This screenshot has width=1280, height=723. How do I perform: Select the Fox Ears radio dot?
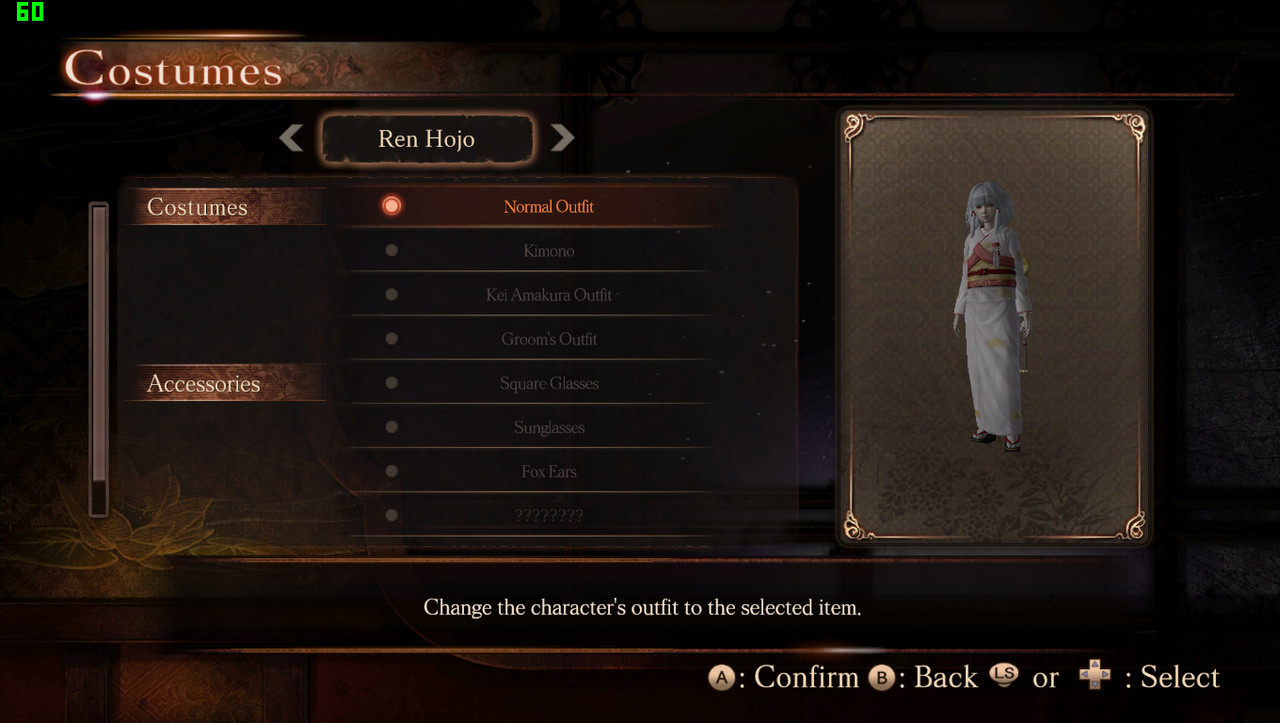point(392,471)
